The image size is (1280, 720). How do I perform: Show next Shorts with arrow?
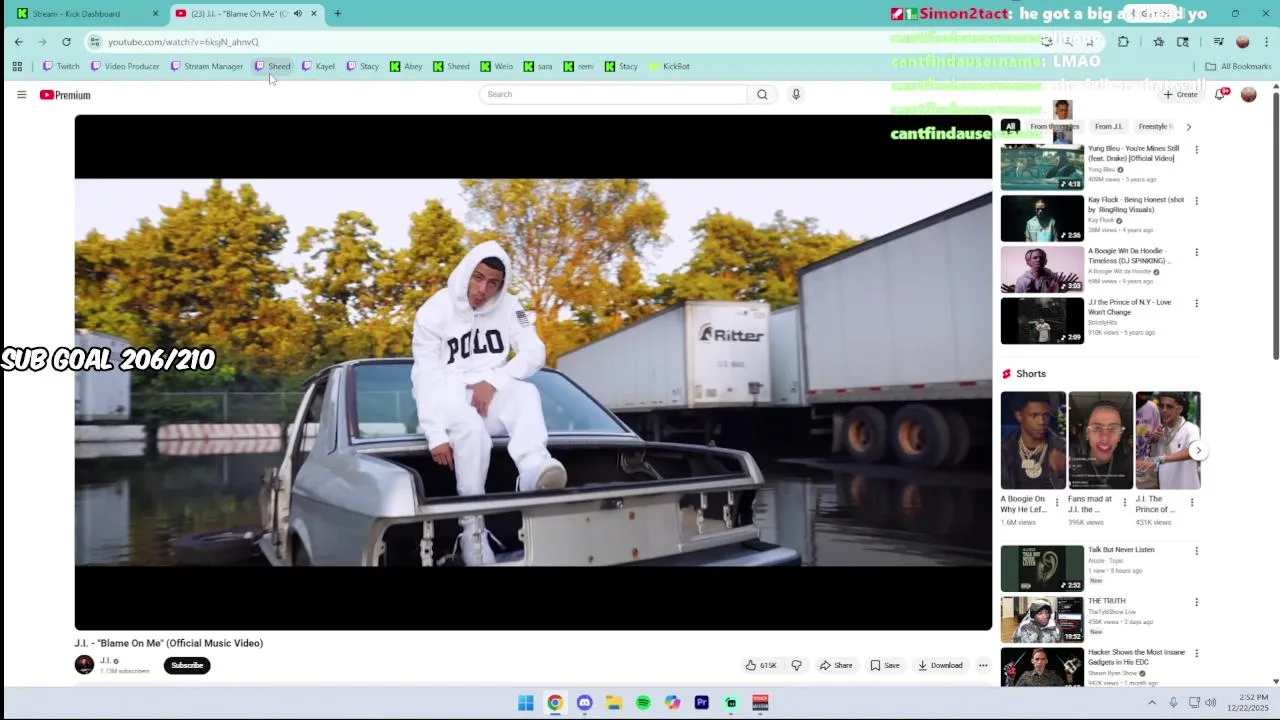[1198, 450]
